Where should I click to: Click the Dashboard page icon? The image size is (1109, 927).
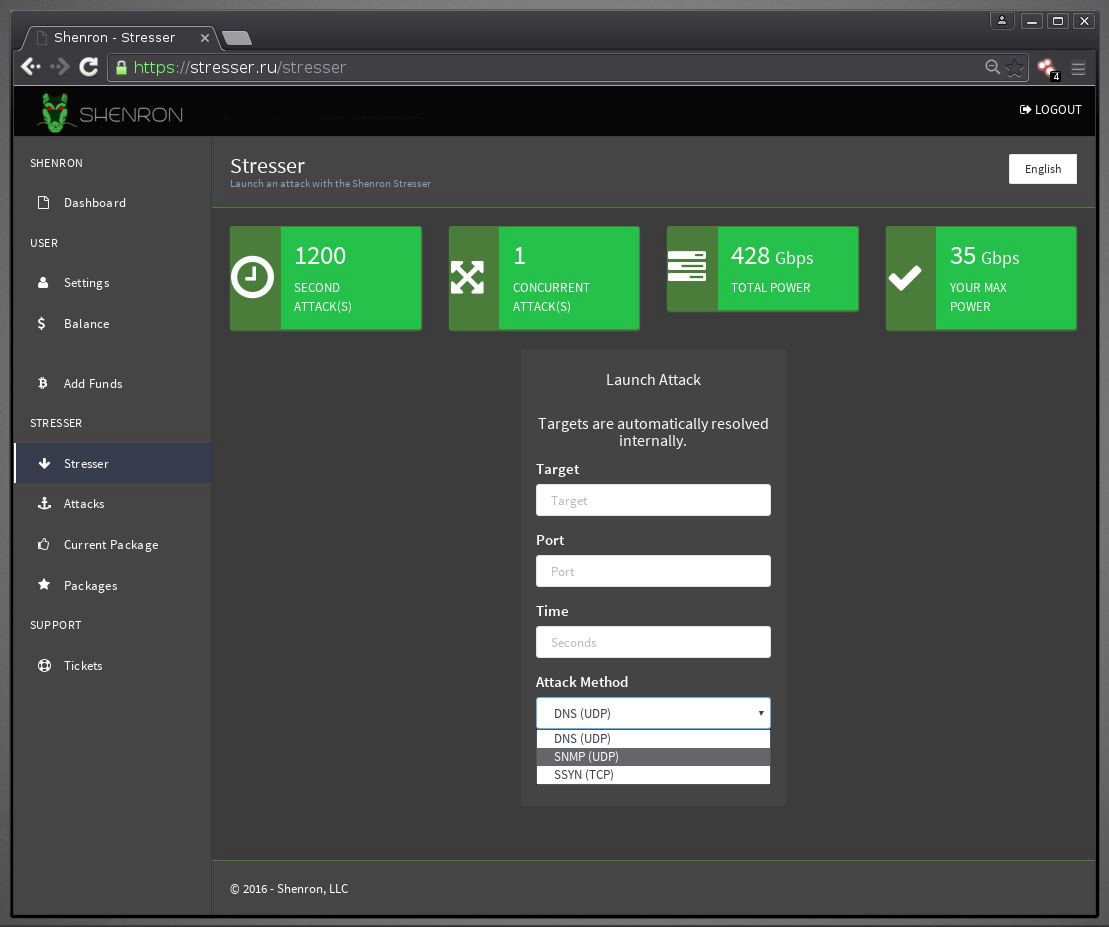pyautogui.click(x=43, y=203)
